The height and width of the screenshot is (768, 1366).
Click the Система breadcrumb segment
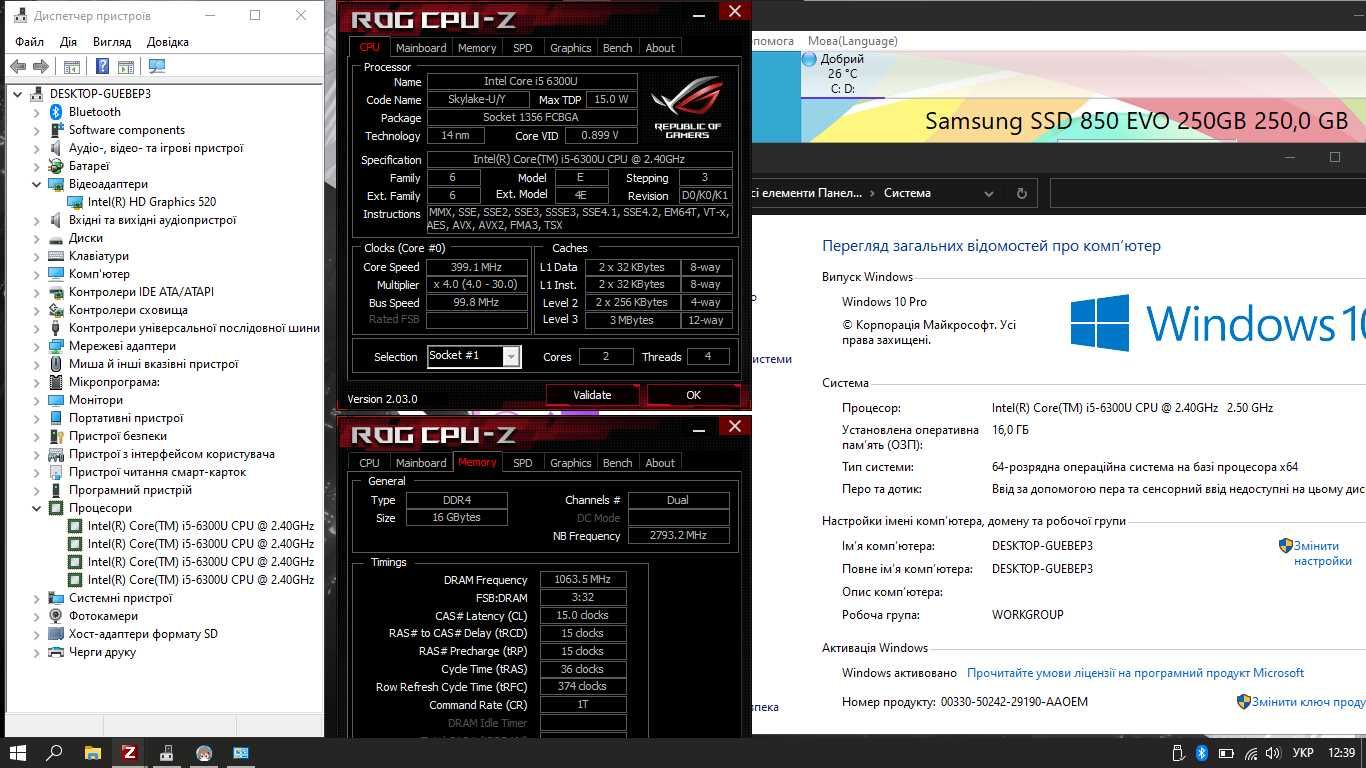coord(907,193)
